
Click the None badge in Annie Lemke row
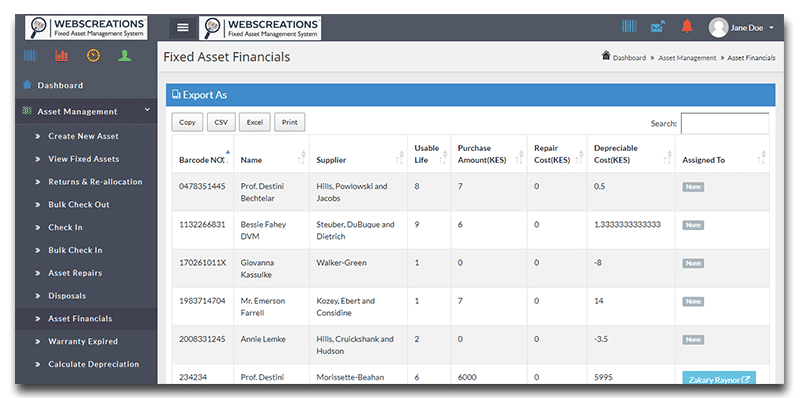pyautogui.click(x=693, y=340)
